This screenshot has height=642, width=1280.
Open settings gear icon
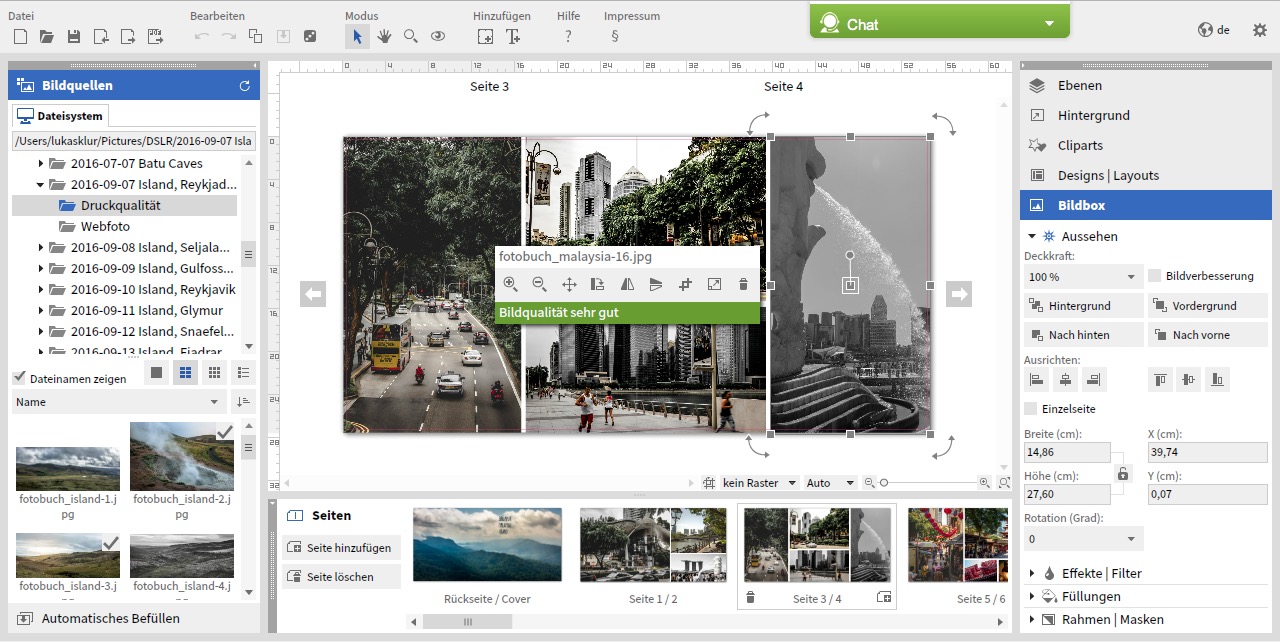click(x=1260, y=30)
